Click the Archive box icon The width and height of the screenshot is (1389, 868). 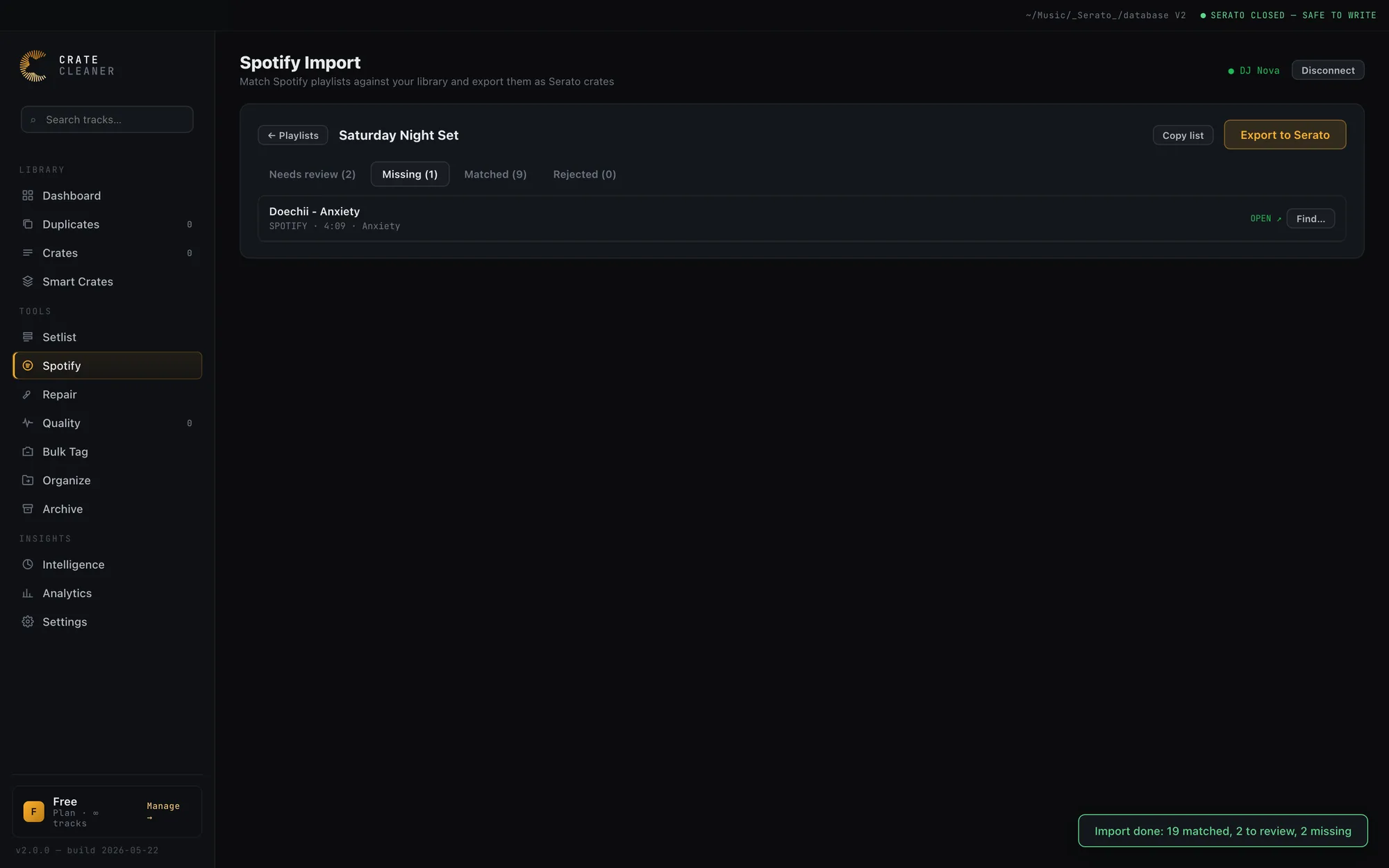[x=28, y=509]
